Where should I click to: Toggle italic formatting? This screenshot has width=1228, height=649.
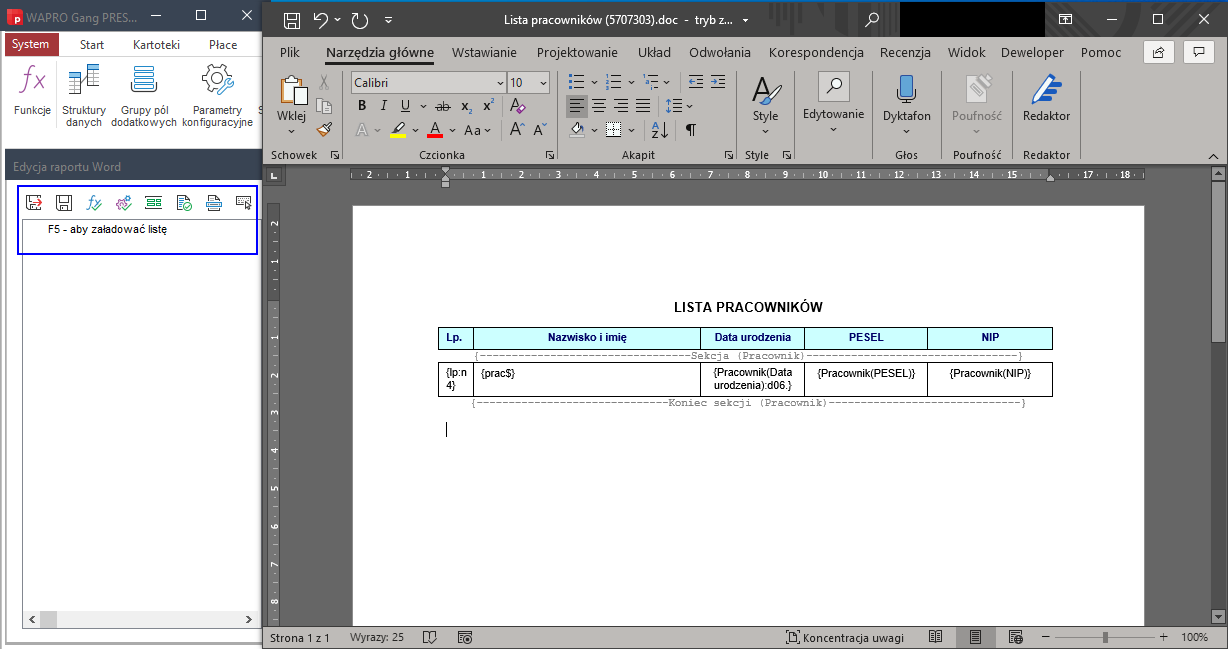pos(384,106)
